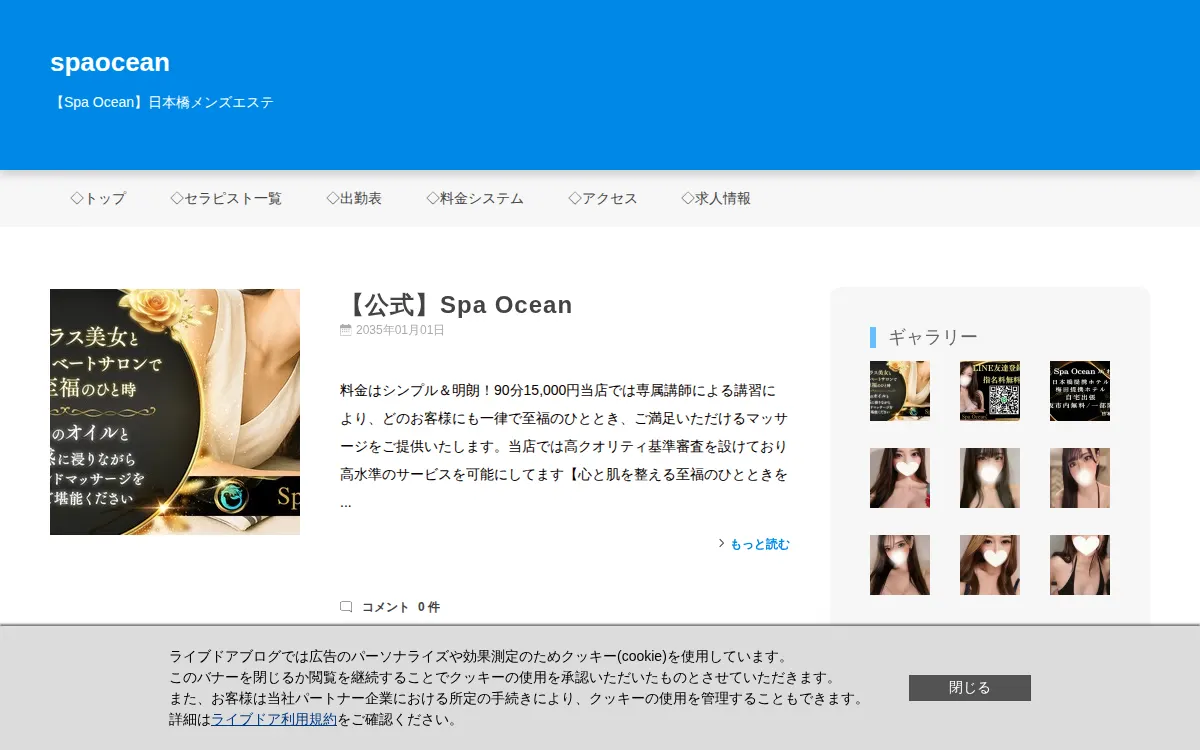1200x750 pixels.
Task: Click the chevron icon before もっと読む
Action: [722, 544]
